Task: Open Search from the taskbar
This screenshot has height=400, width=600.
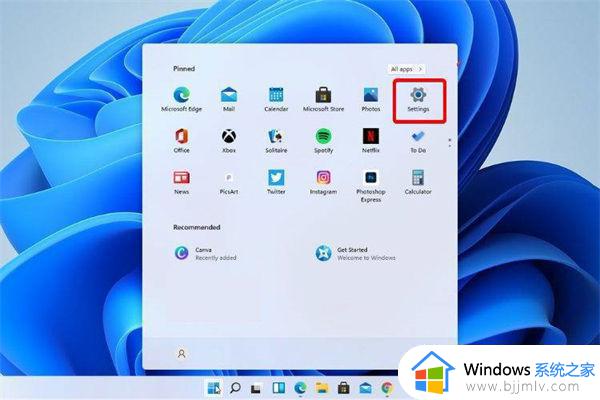Action: [235, 388]
